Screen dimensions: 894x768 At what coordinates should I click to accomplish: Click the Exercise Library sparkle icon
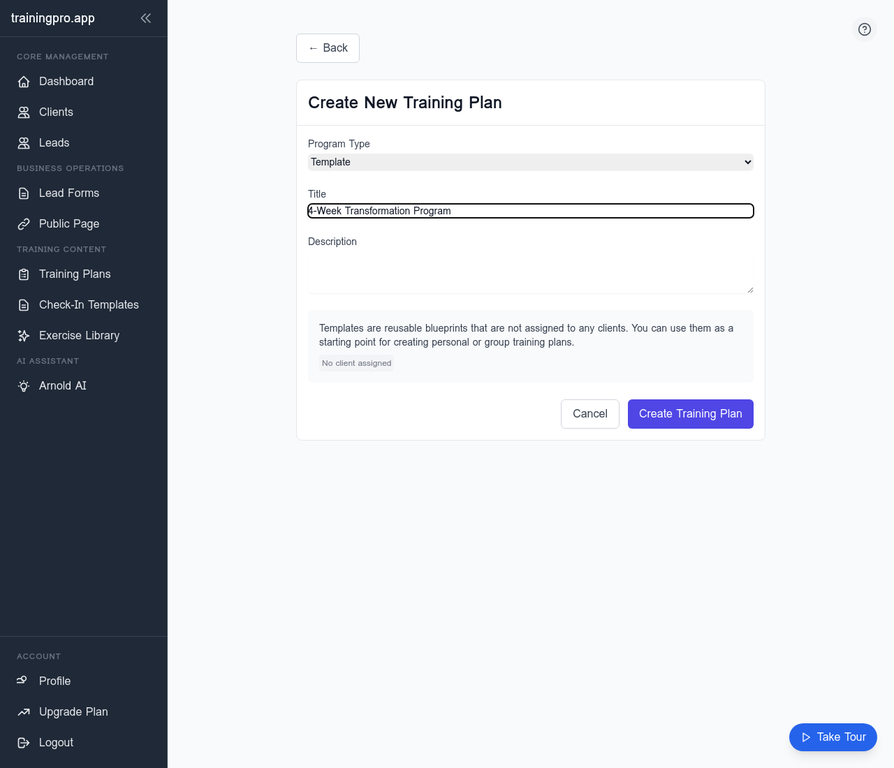tap(24, 336)
